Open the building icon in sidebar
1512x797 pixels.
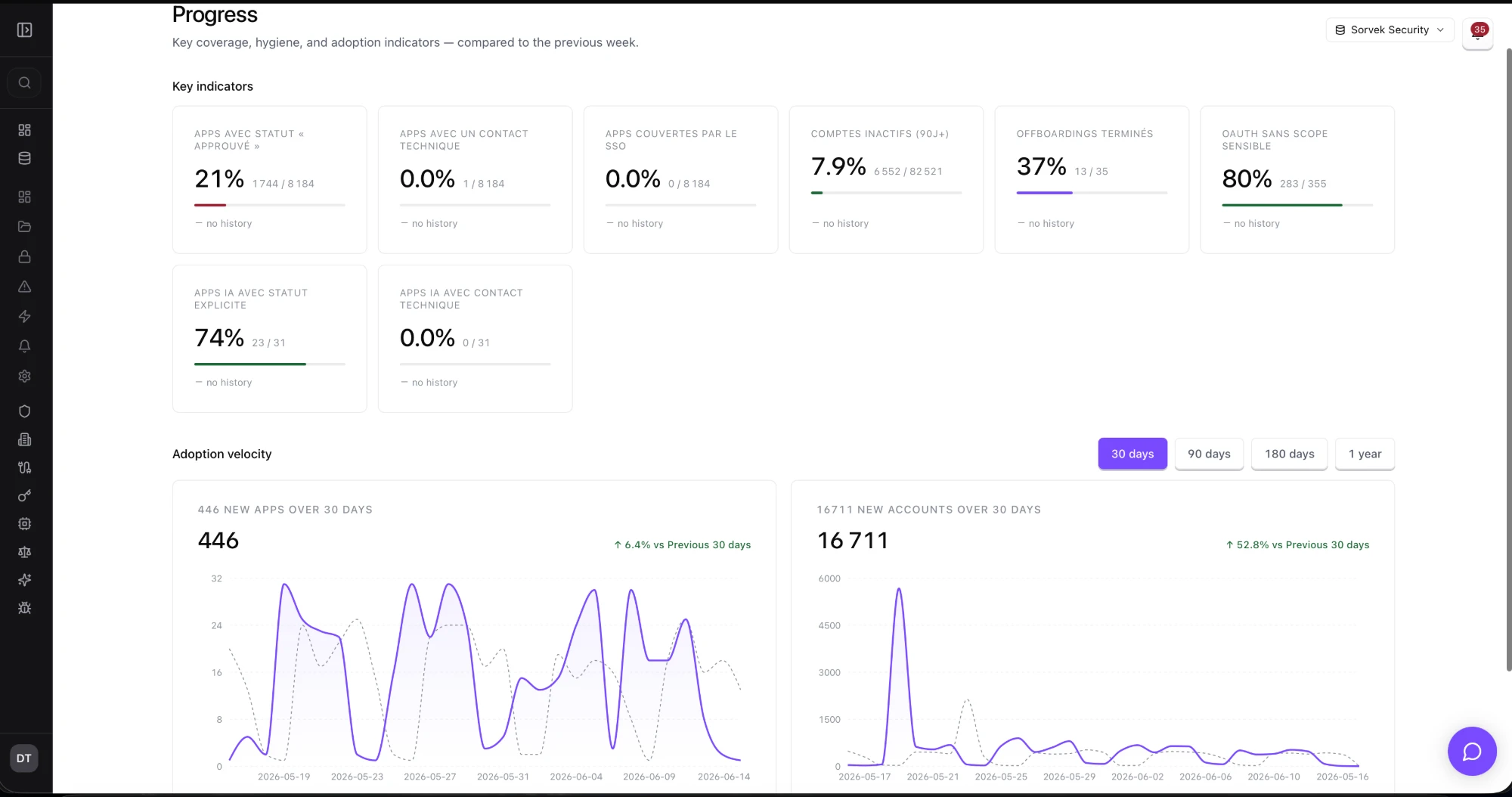(x=24, y=439)
